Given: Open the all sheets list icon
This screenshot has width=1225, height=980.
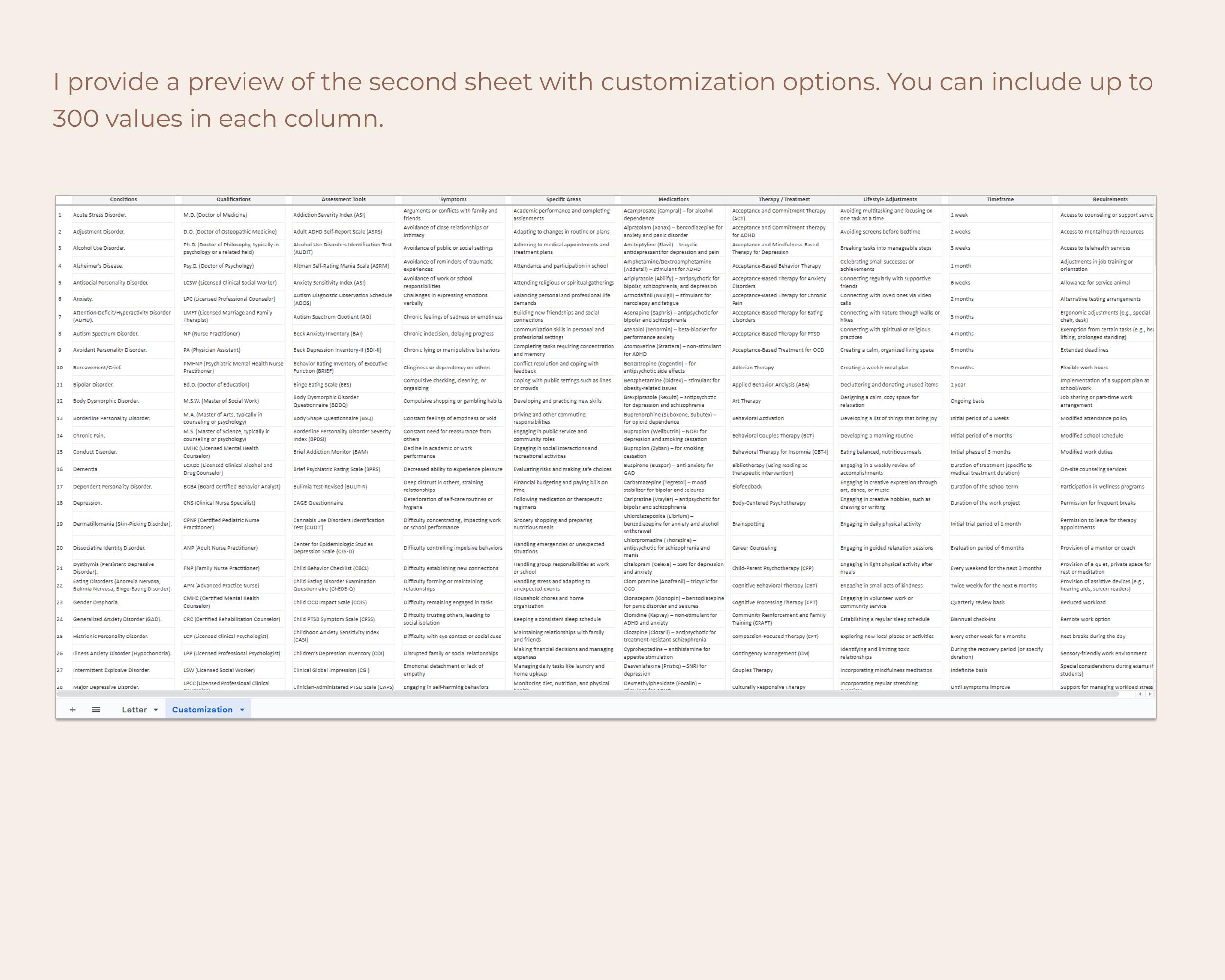Looking at the screenshot, I should [x=96, y=710].
